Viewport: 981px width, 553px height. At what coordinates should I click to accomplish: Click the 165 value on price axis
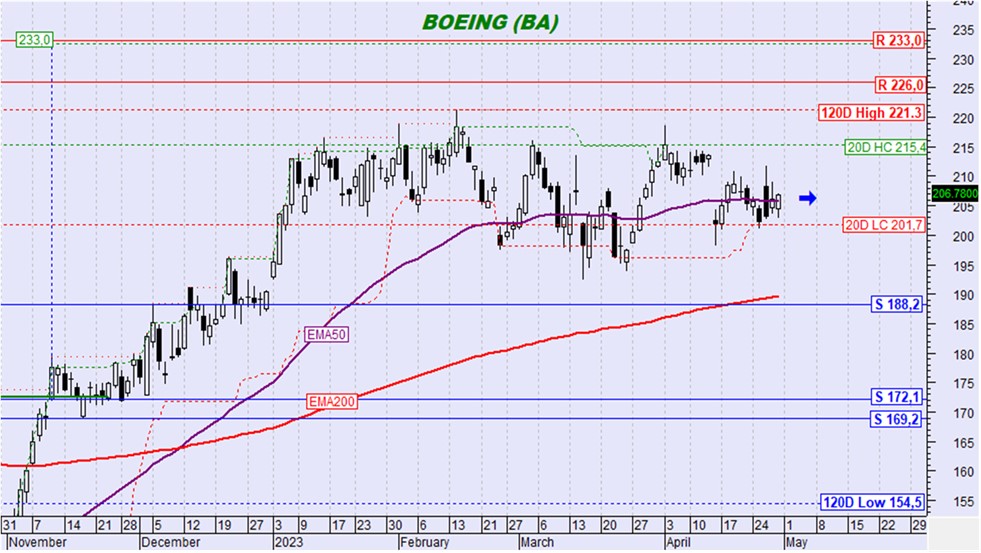[963, 443]
